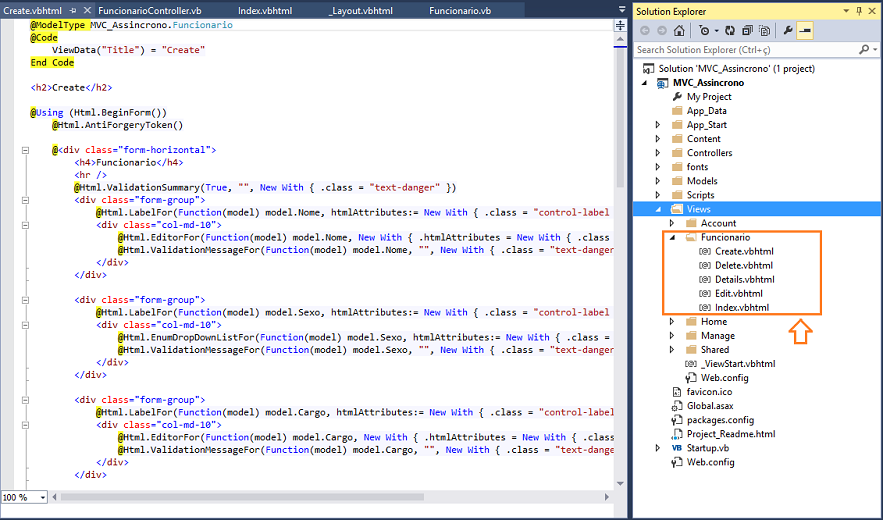Select the App_Data folder

(x=706, y=111)
